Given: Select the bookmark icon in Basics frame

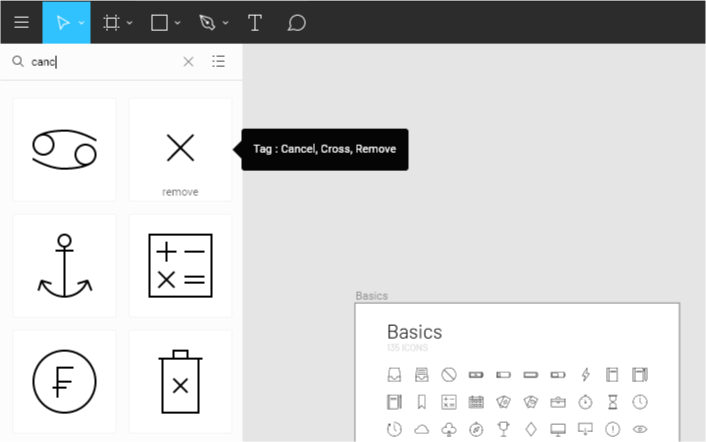Looking at the screenshot, I should 421,402.
